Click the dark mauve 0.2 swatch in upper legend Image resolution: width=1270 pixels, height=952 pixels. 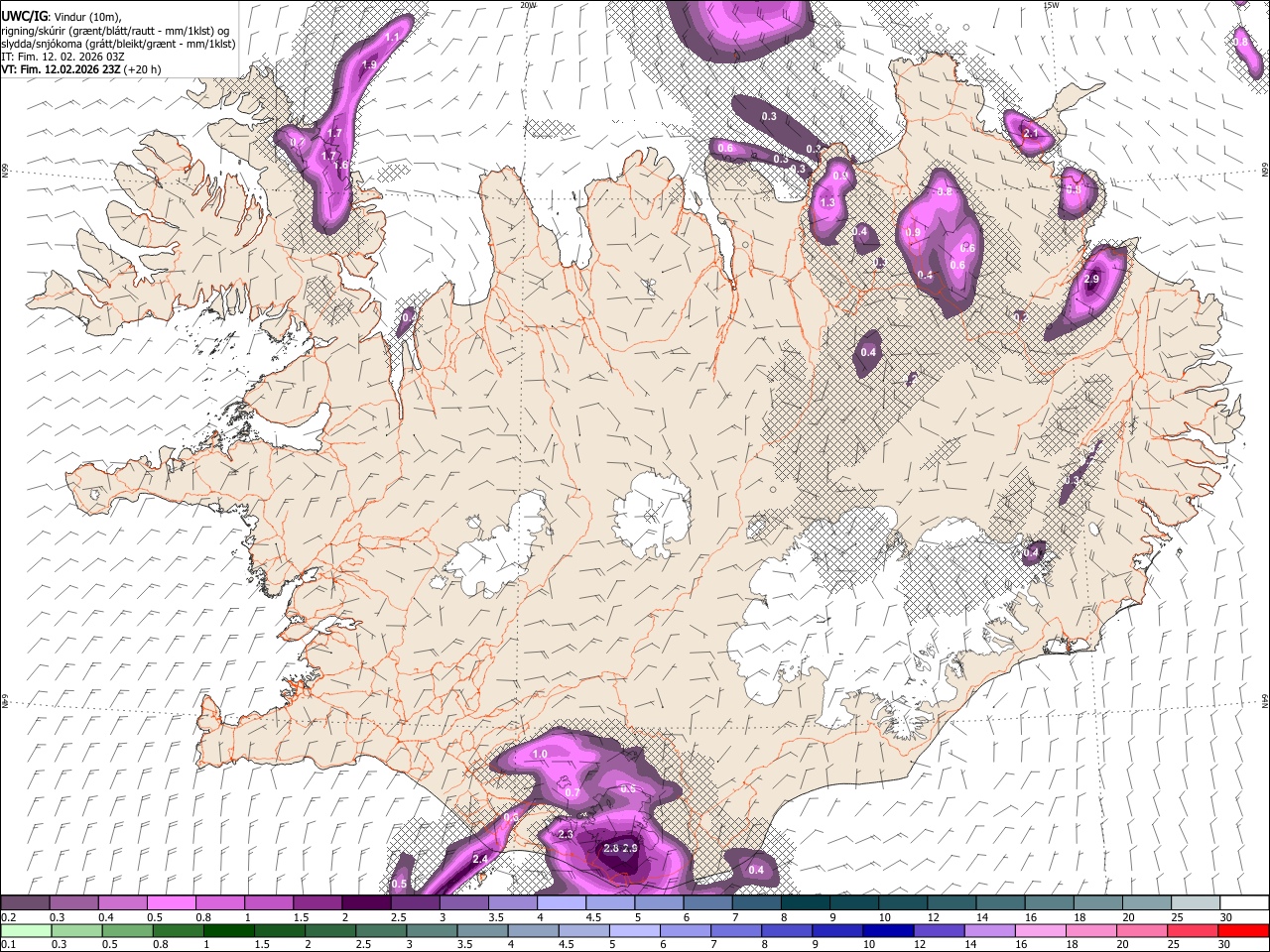[25, 903]
